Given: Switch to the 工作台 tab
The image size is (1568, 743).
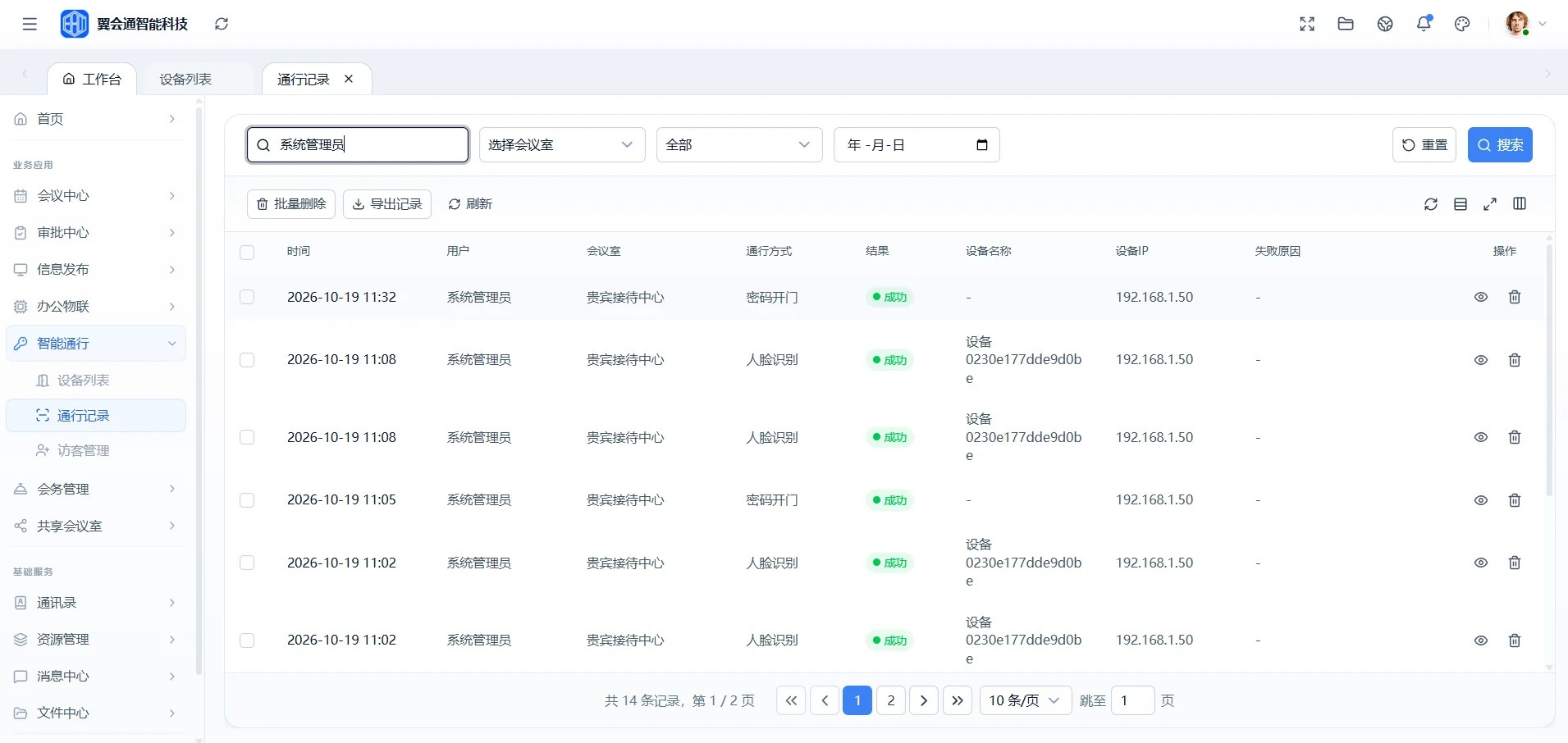Looking at the screenshot, I should [x=92, y=80].
